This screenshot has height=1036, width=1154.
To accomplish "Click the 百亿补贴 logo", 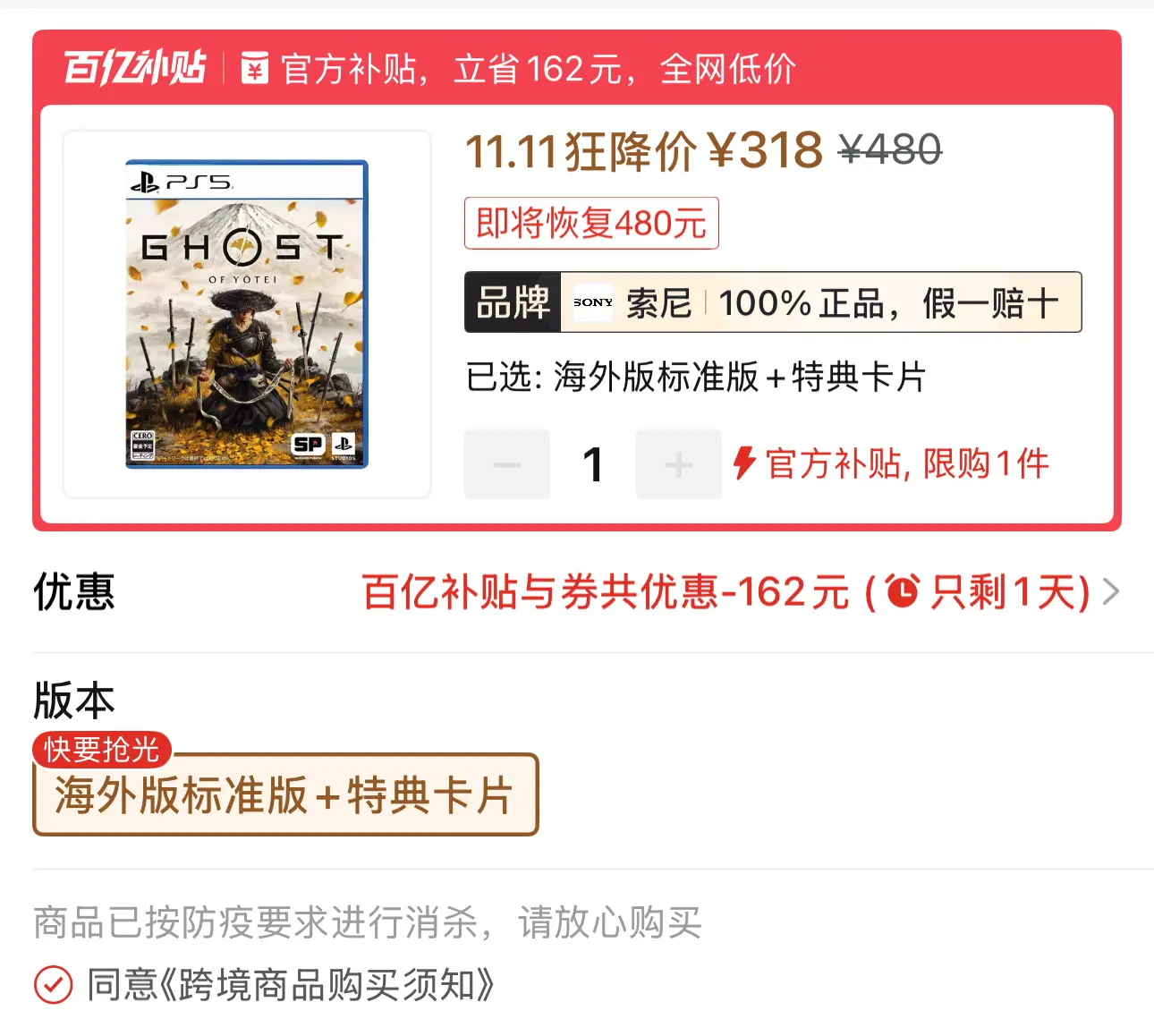I will (134, 68).
